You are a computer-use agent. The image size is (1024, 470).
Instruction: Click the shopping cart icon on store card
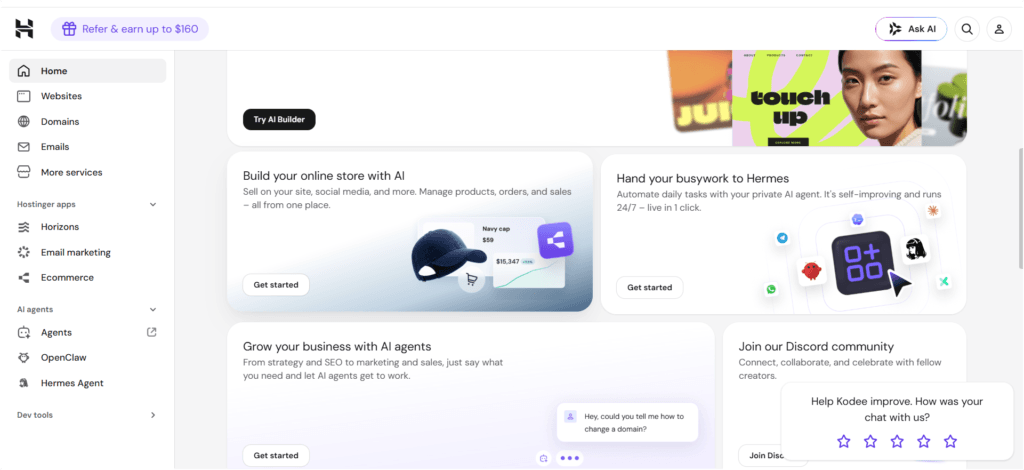click(471, 281)
